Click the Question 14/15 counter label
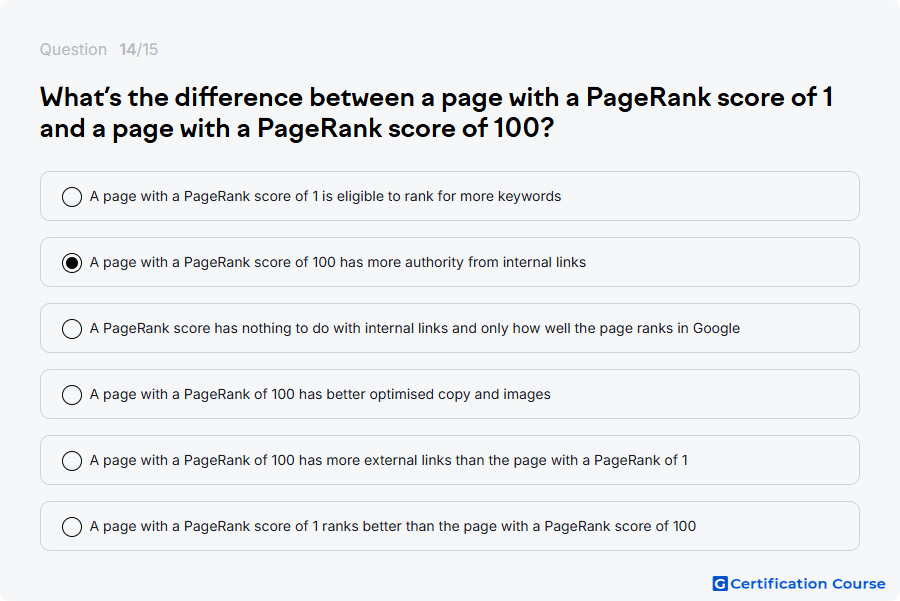This screenshot has width=900, height=601. point(99,49)
